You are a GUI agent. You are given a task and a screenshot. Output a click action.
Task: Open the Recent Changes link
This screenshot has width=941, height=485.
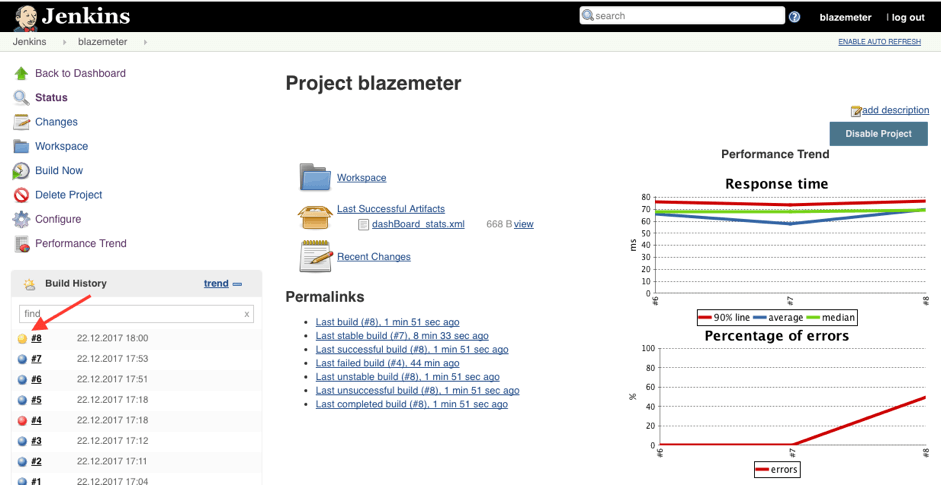[x=374, y=256]
